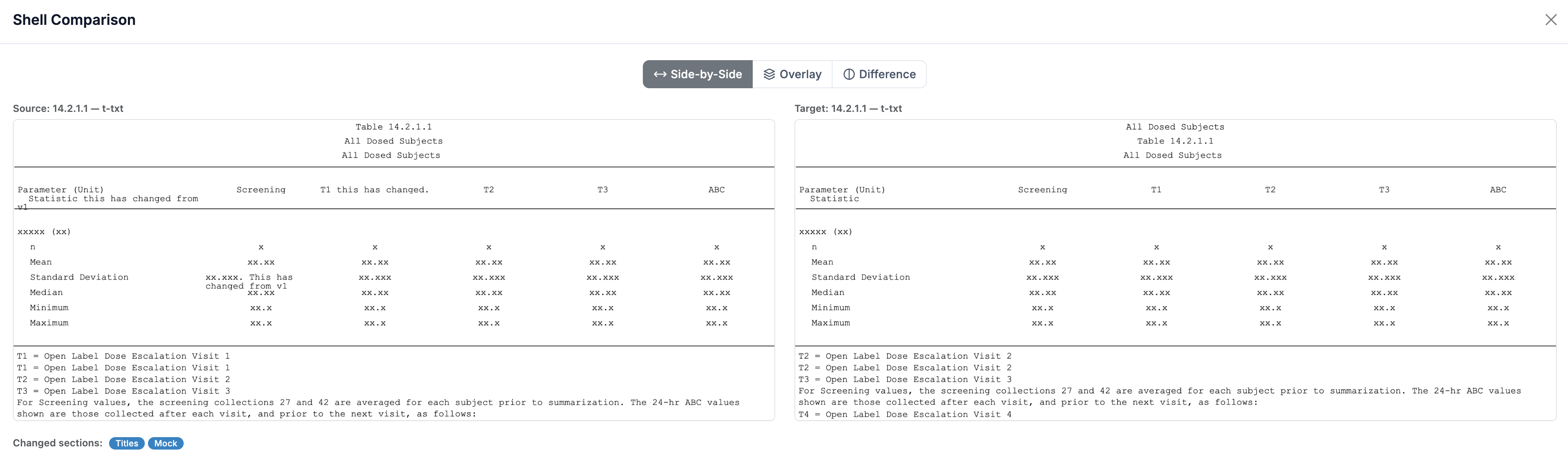The height and width of the screenshot is (462, 1568).
Task: Click the source panel footnotes area
Action: 377,385
